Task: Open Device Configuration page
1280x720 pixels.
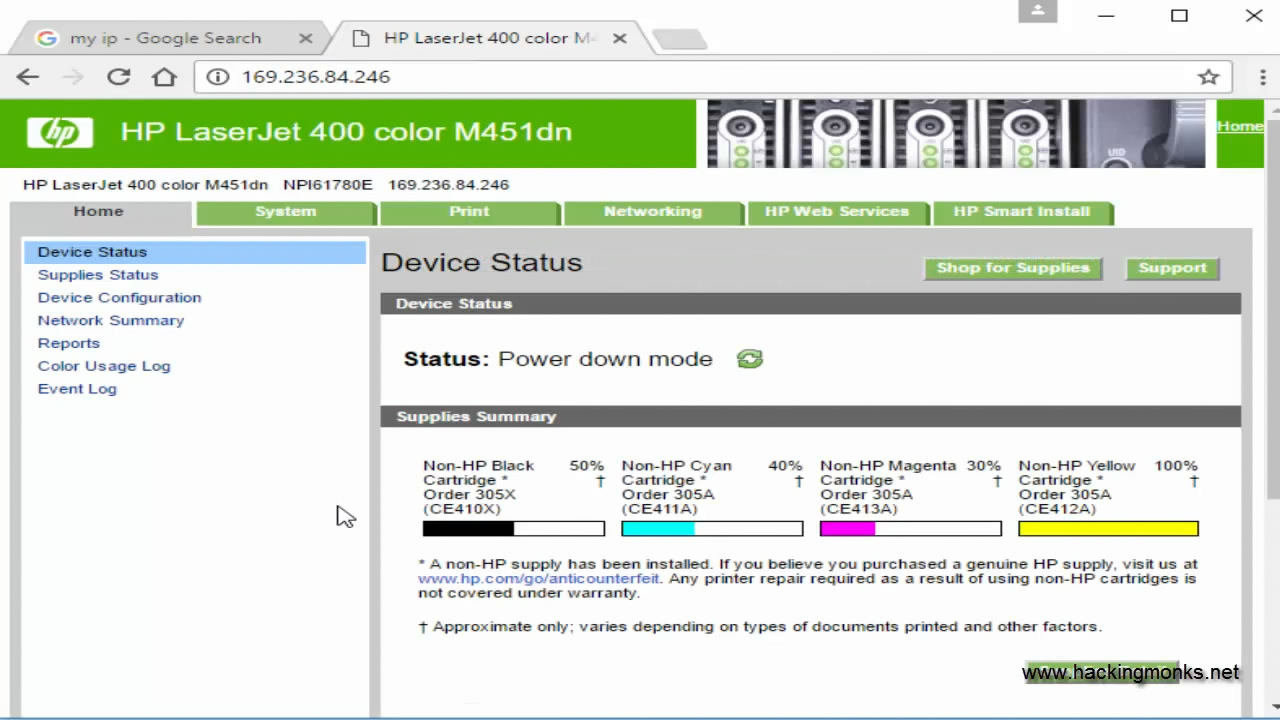Action: pos(119,298)
